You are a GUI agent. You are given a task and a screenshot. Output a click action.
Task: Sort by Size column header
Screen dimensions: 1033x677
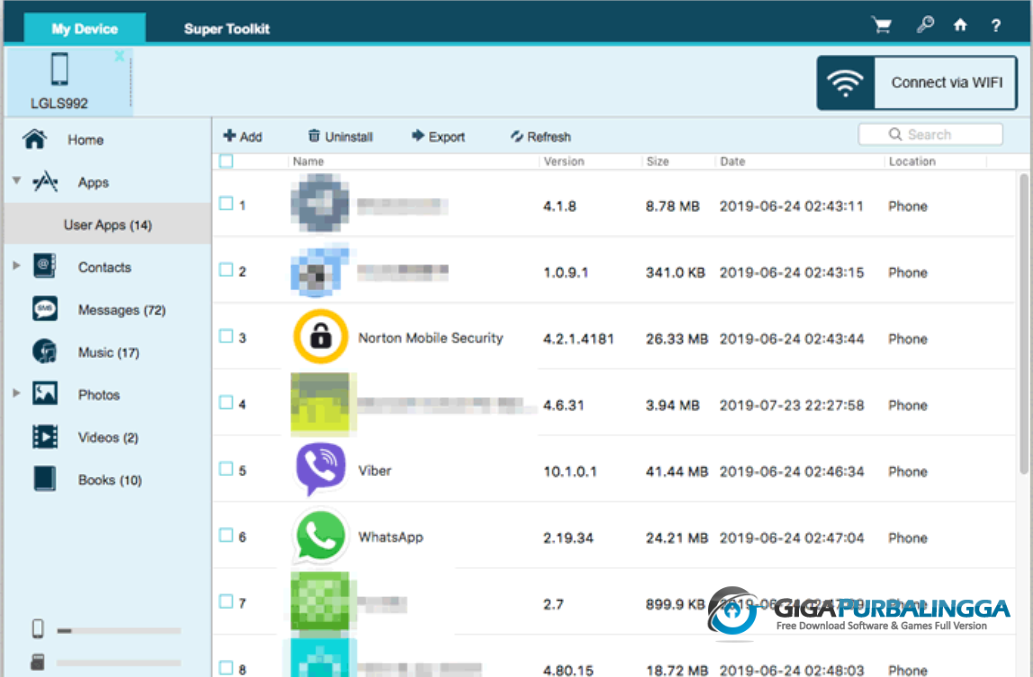point(657,161)
